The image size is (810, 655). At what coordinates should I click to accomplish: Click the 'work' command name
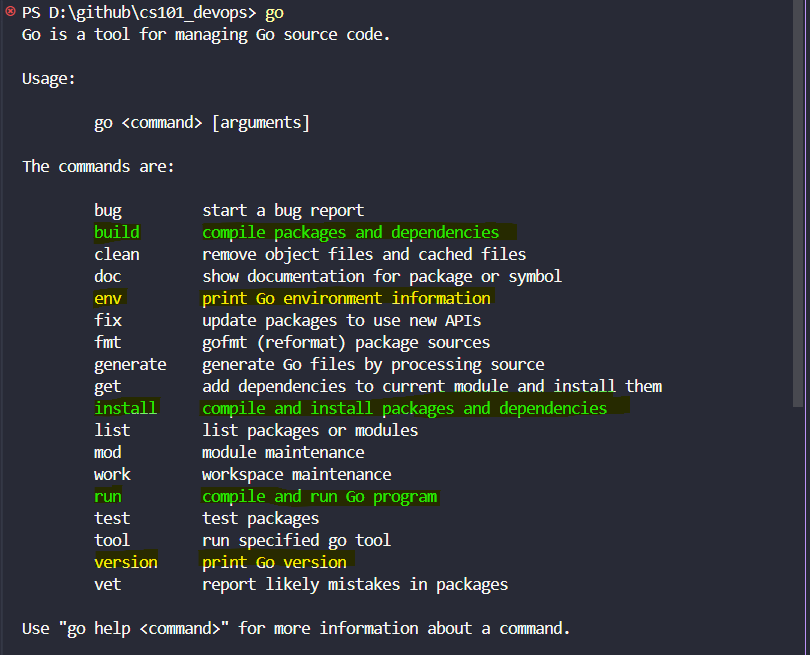pos(112,474)
